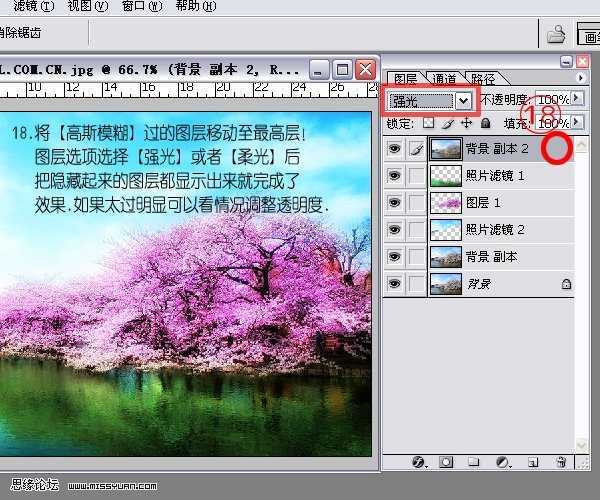
Task: Open the 强光 blend mode dropdown
Action: click(x=463, y=101)
